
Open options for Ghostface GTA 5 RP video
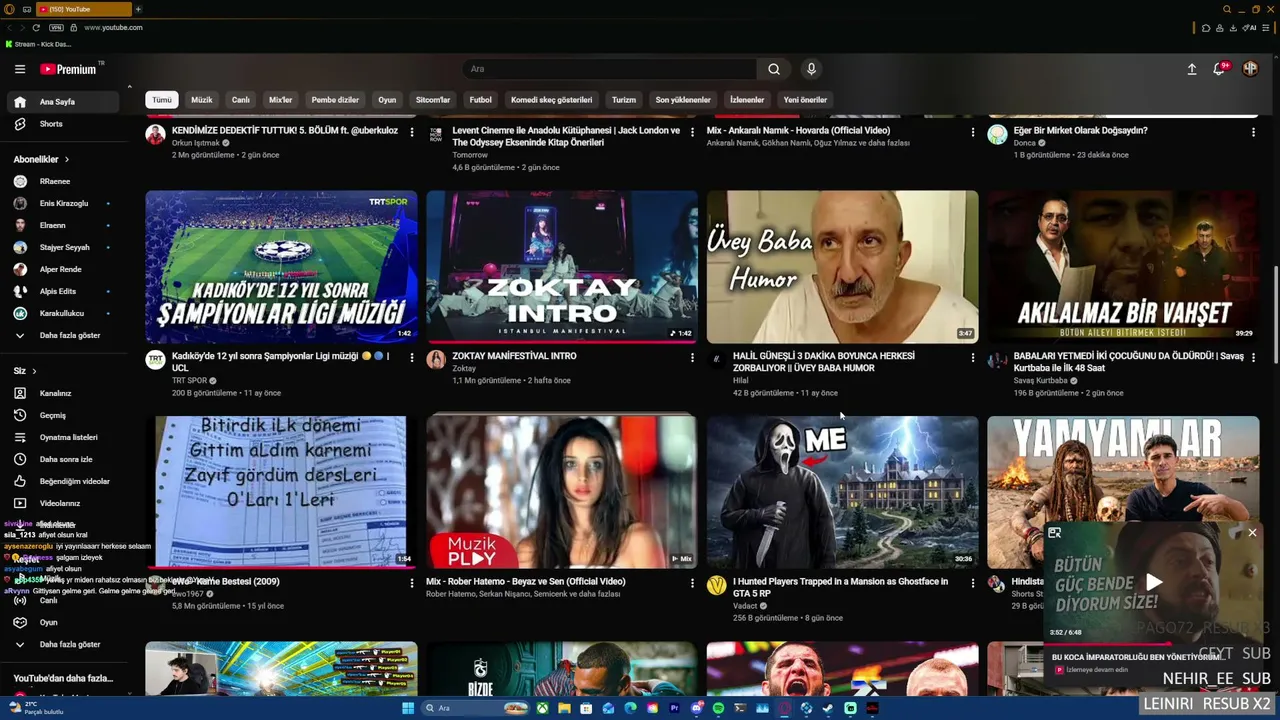pyautogui.click(x=973, y=582)
